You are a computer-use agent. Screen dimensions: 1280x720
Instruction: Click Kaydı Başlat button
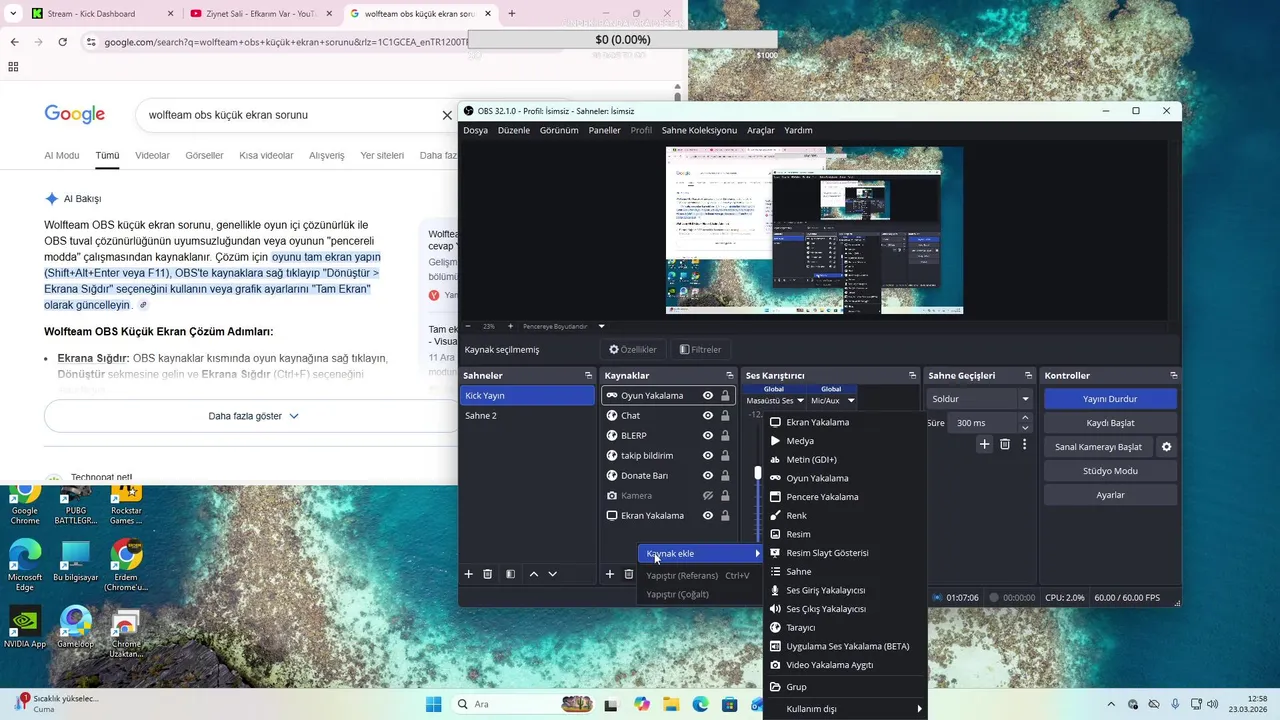click(1110, 423)
